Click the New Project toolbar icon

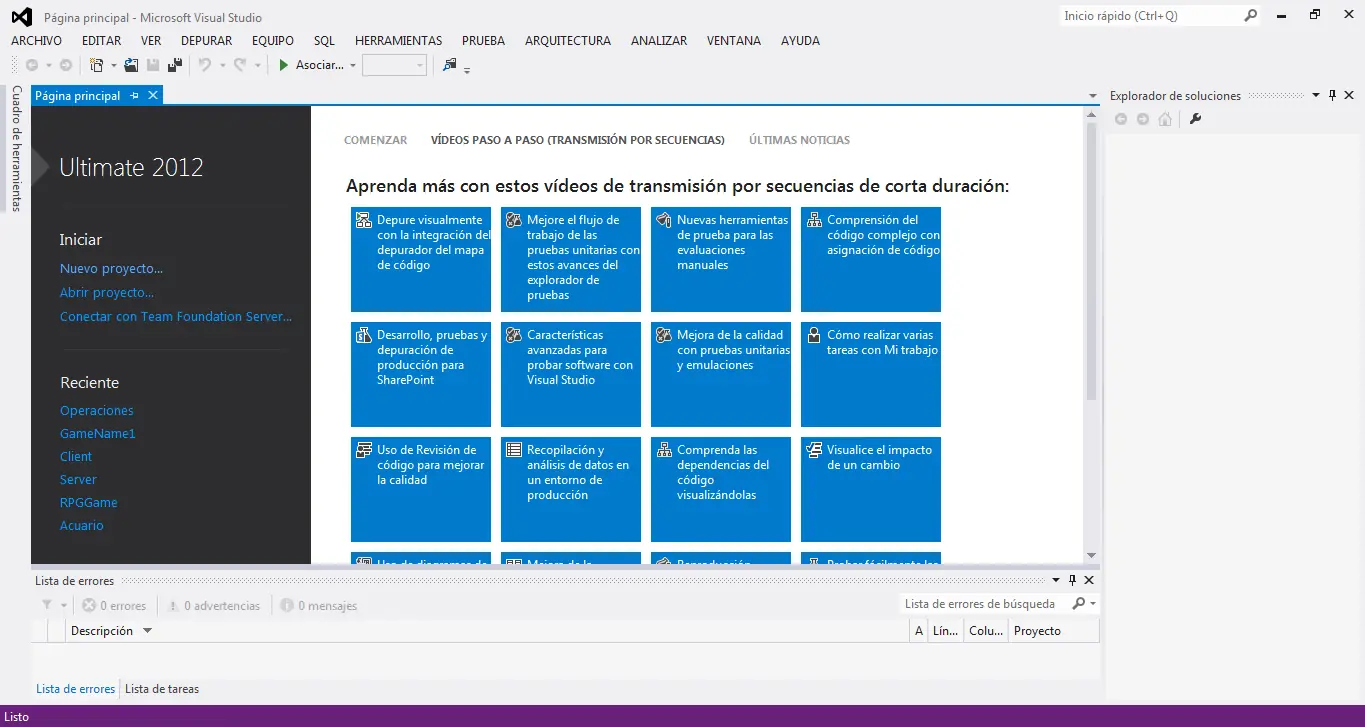click(96, 65)
